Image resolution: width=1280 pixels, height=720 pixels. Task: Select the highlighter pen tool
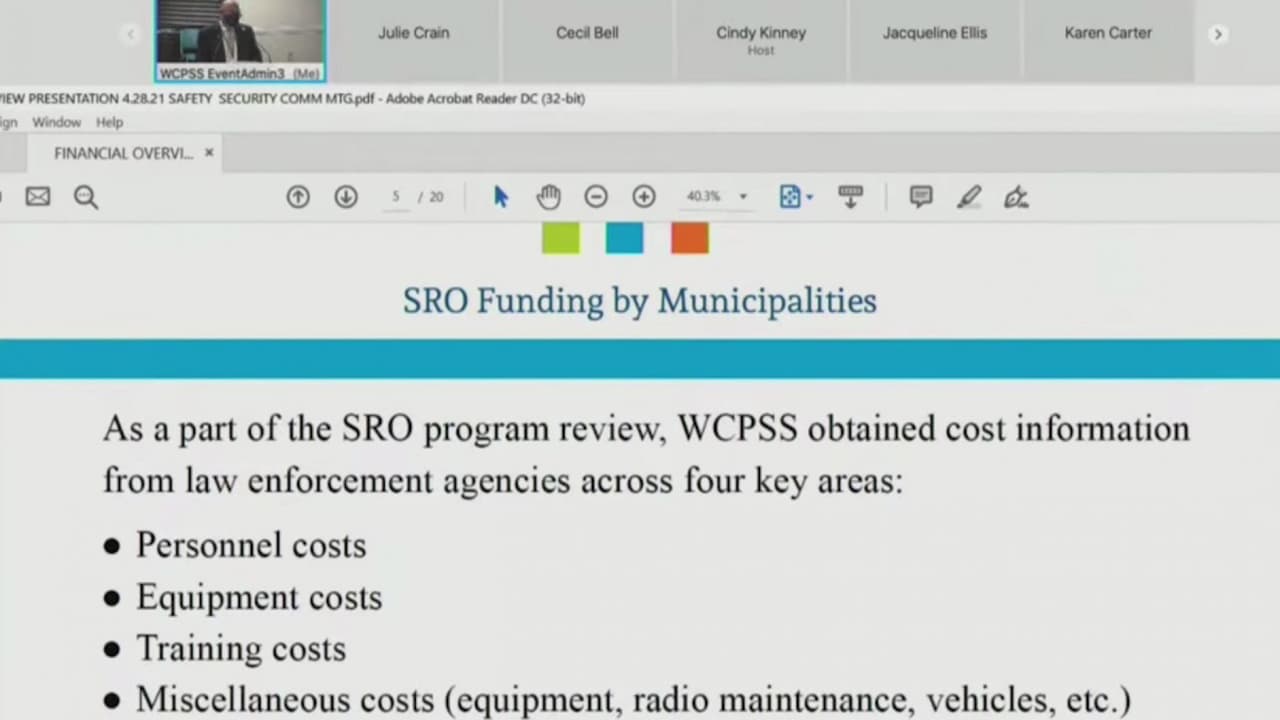point(968,197)
